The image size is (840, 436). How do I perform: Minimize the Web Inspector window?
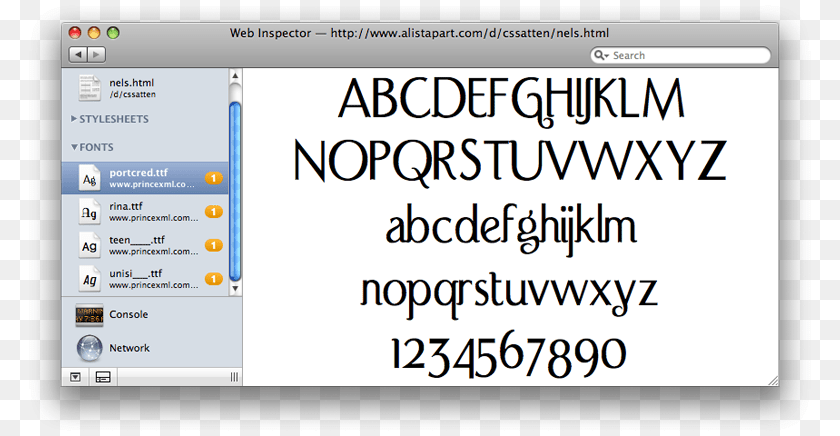point(94,33)
